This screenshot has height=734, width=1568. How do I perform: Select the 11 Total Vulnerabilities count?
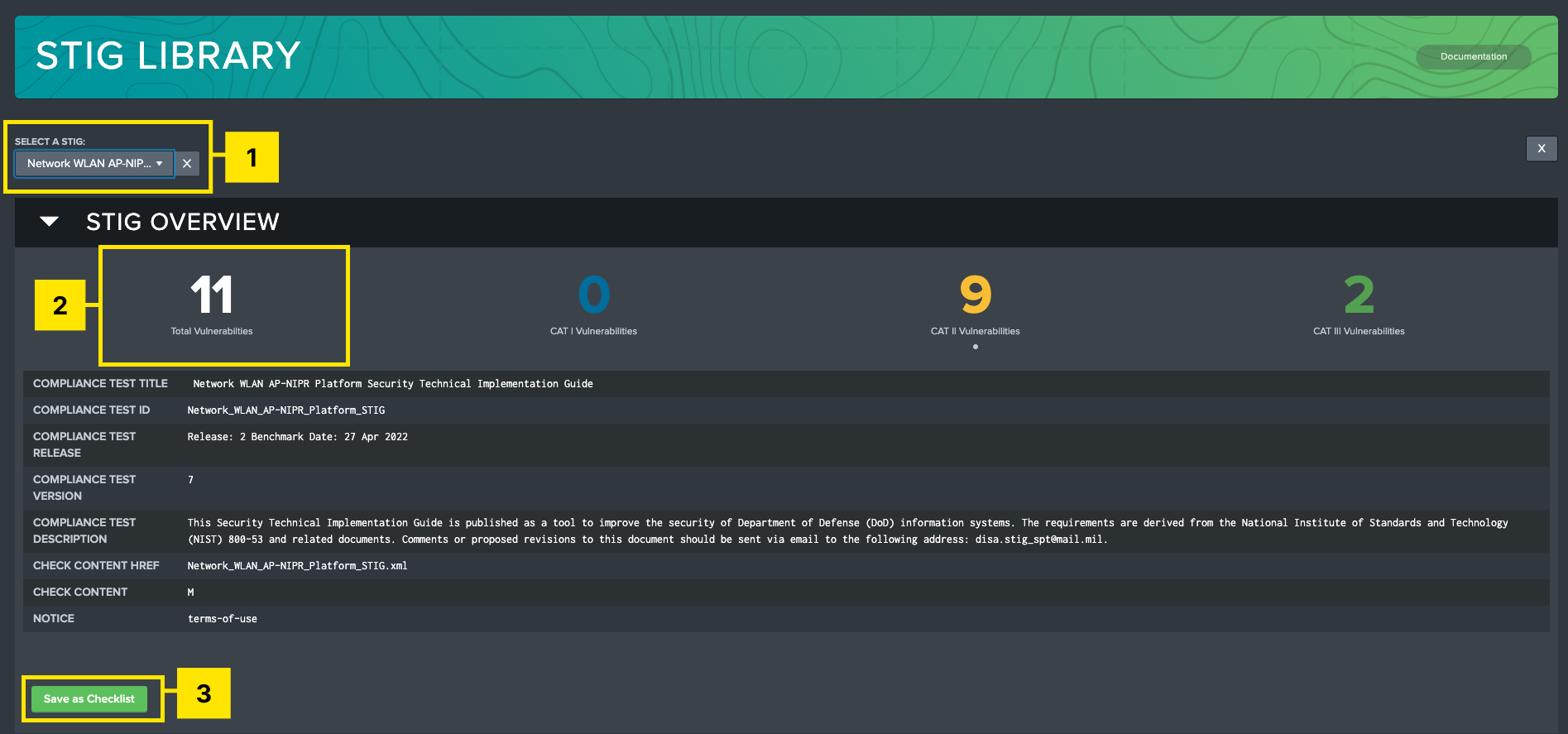[x=212, y=295]
